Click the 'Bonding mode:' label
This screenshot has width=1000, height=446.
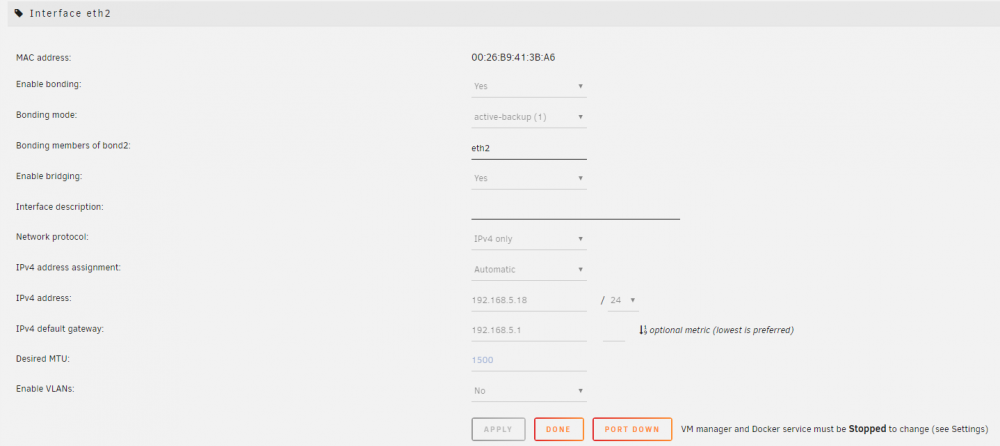47,115
